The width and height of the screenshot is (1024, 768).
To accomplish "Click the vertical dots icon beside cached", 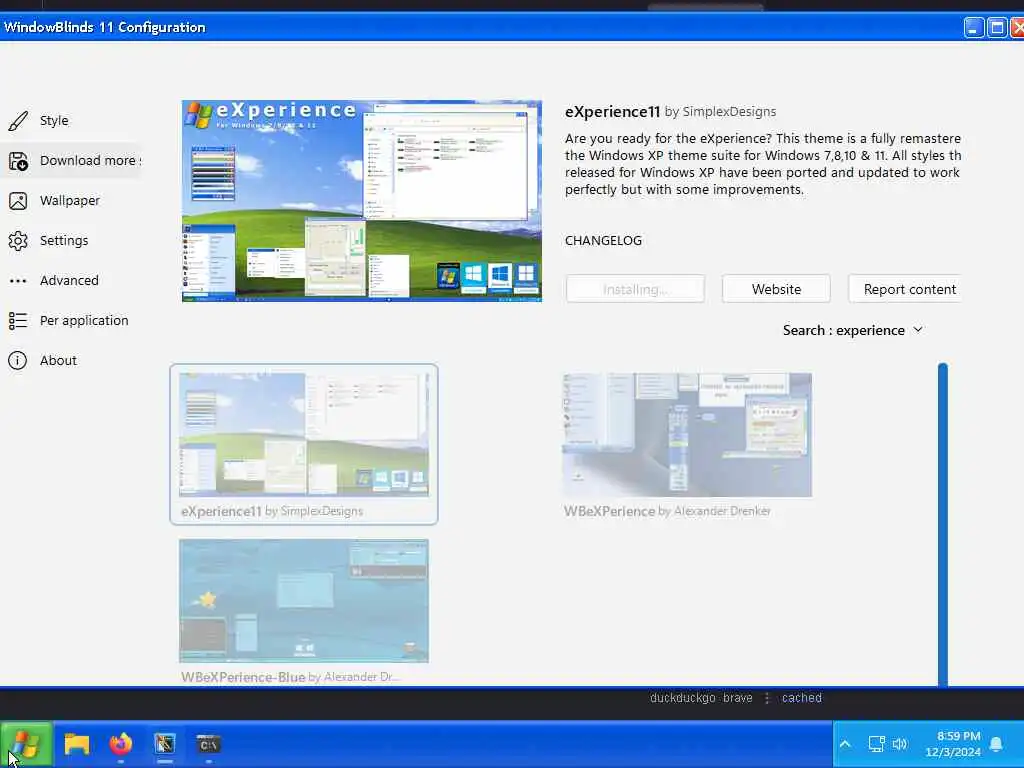I will coord(767,698).
